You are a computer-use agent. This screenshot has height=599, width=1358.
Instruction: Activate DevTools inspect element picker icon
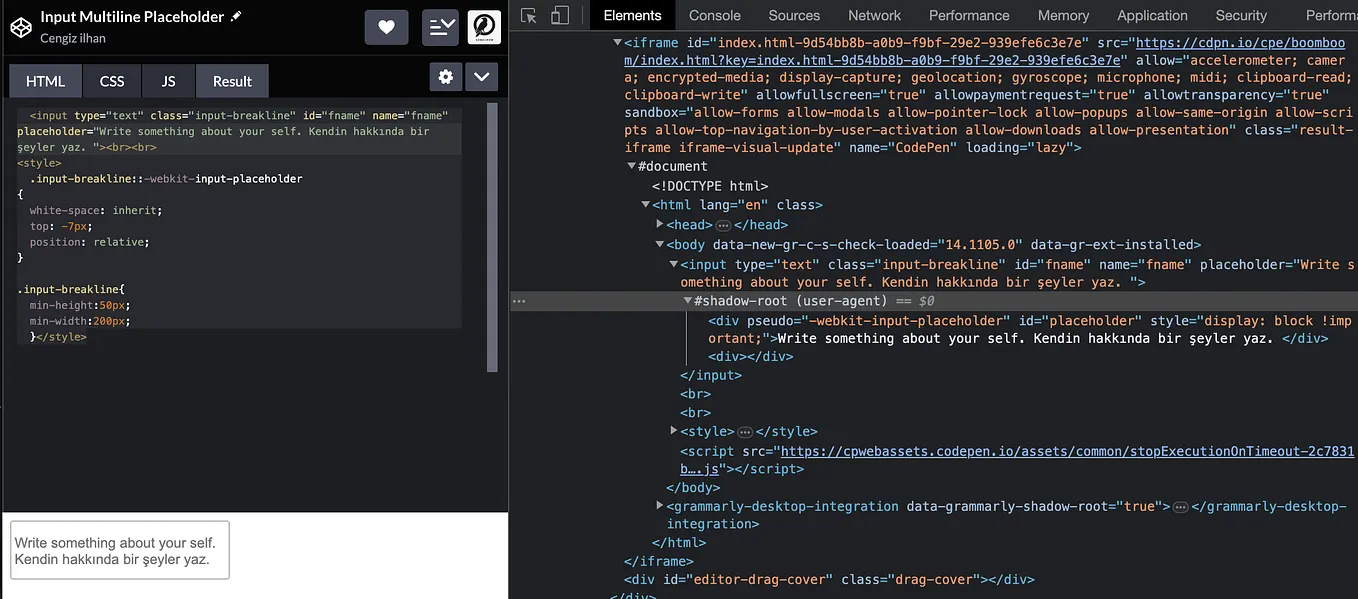pos(529,15)
